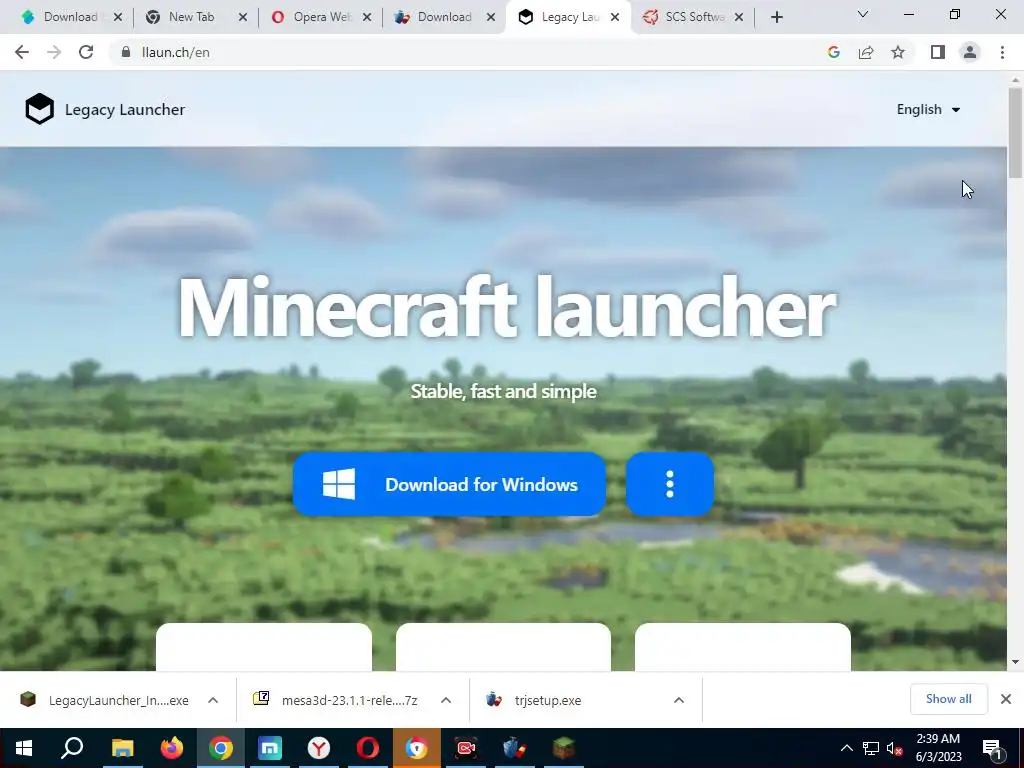Viewport: 1024px width, 768px height.
Task: Open the tab search chevron
Action: 863,14
